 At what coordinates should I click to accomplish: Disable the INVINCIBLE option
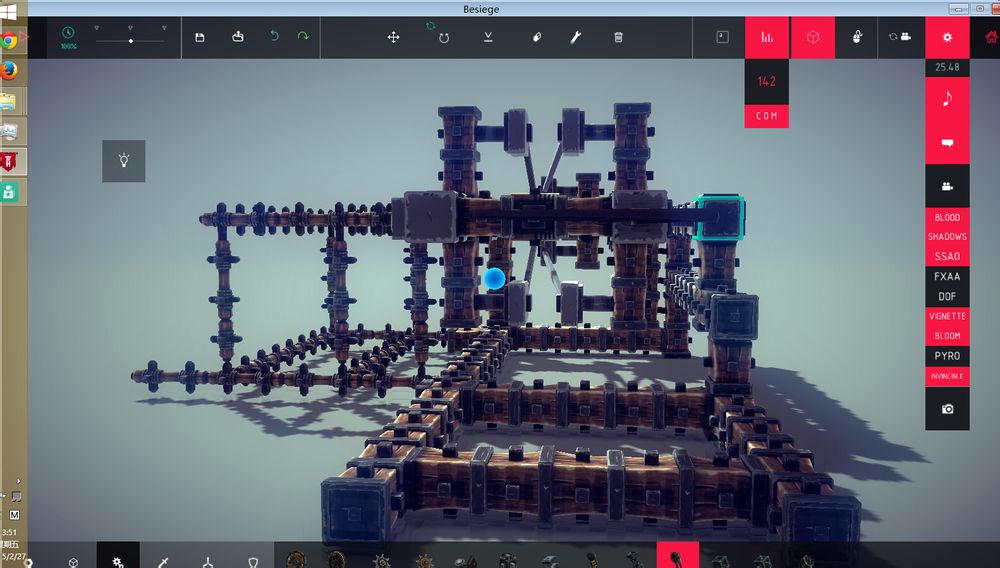pos(947,376)
